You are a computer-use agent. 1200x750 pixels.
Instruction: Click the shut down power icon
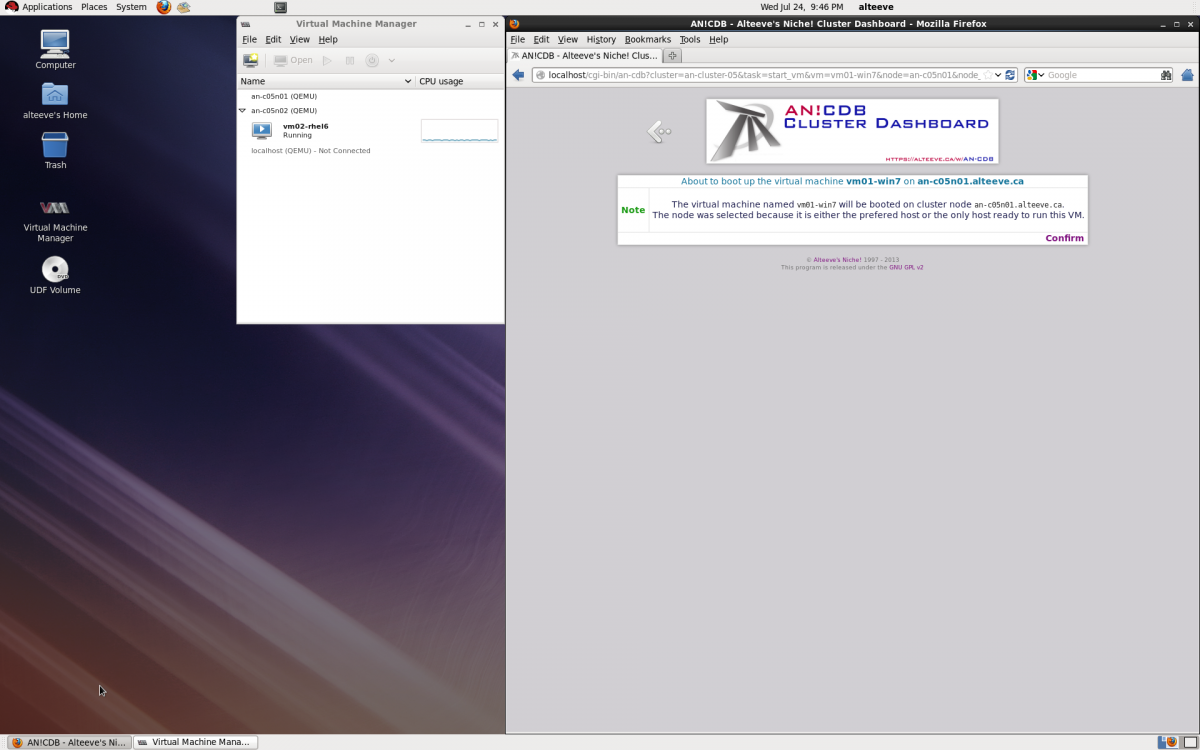[372, 61]
